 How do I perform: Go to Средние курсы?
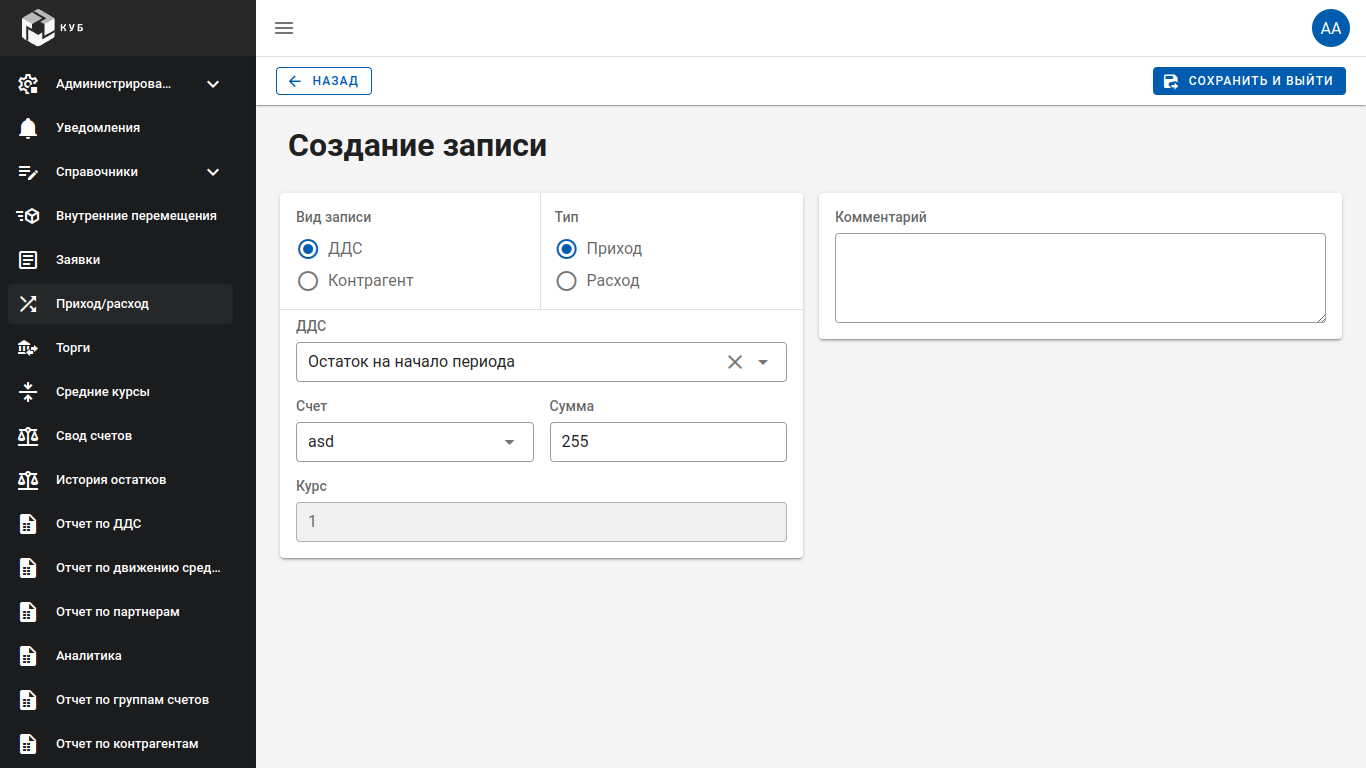coord(120,392)
